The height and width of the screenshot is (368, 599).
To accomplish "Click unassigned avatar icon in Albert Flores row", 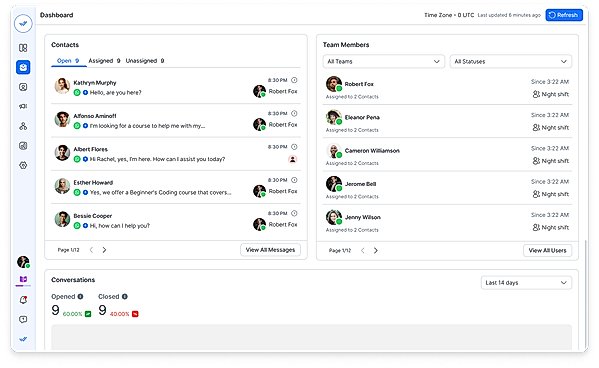I will [293, 159].
